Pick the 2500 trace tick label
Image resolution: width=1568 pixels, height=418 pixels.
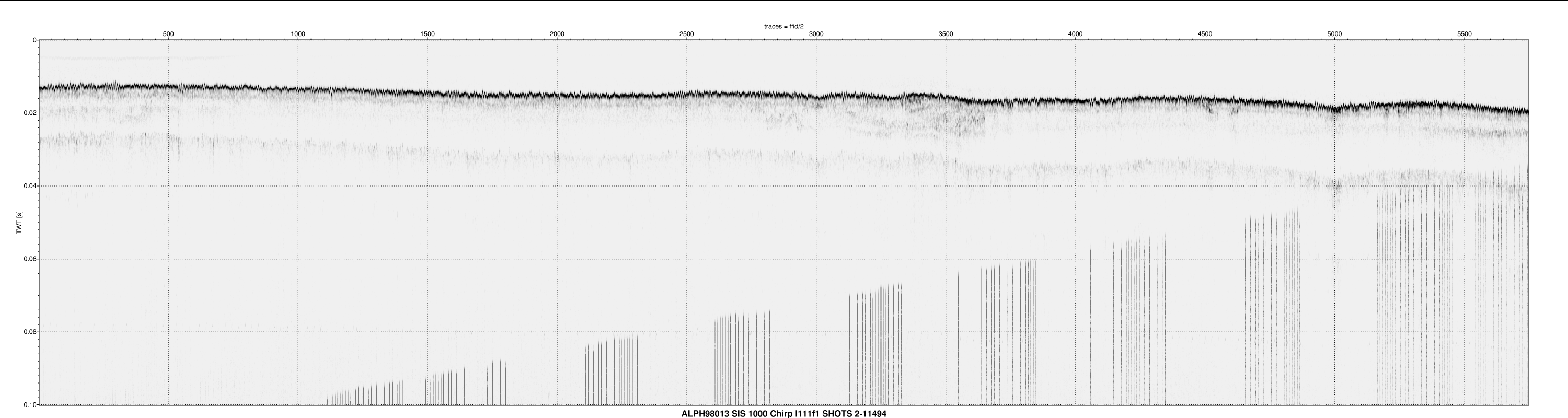click(687, 34)
